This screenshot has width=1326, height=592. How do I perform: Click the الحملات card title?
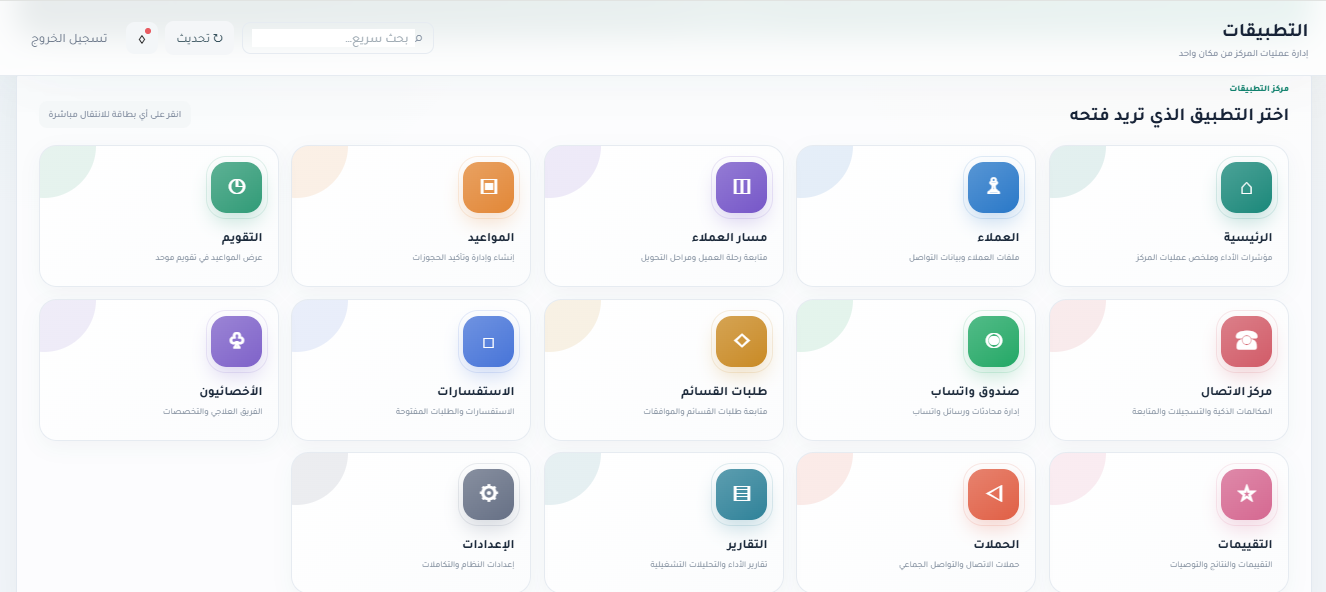[996, 545]
